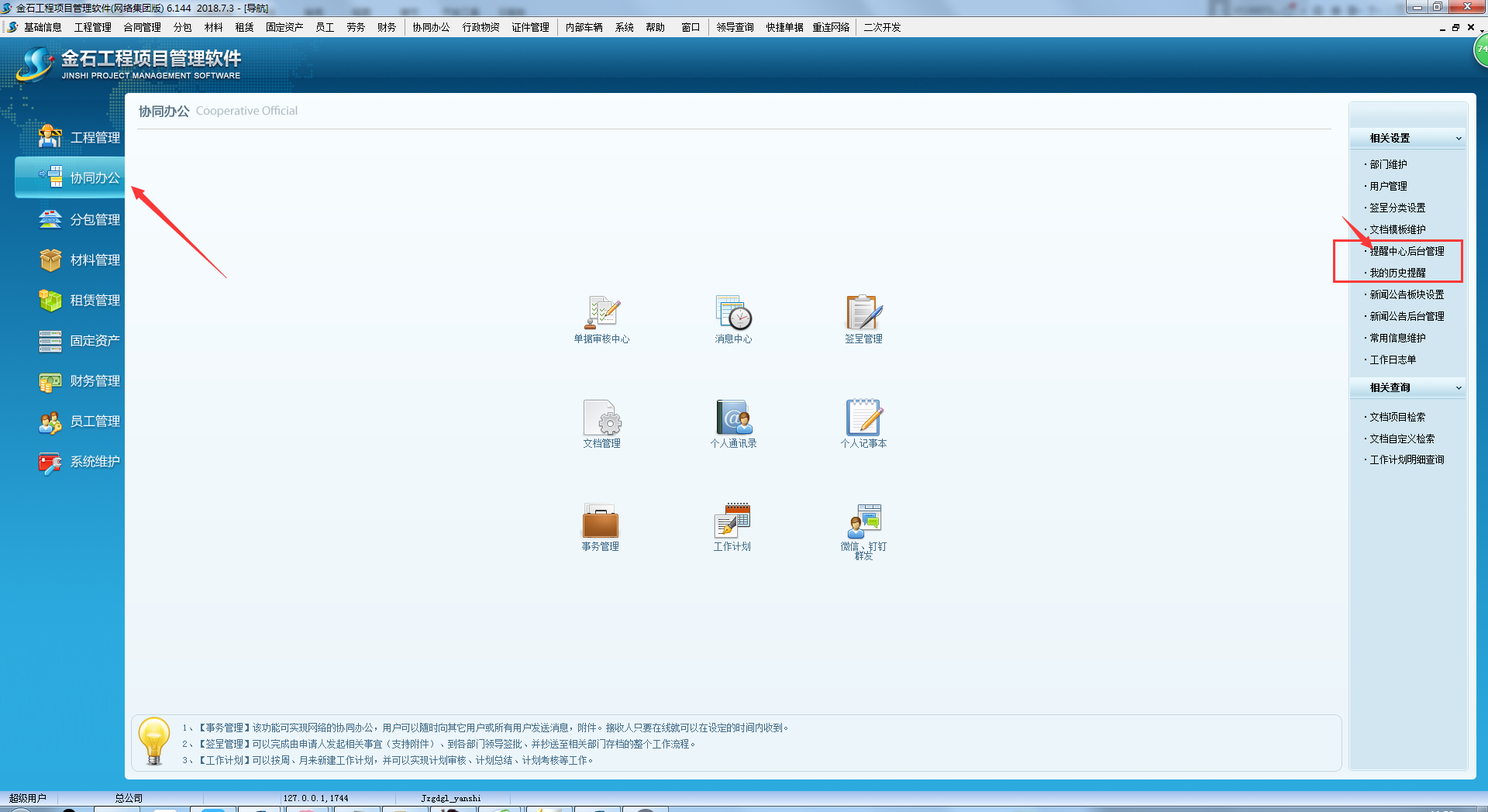
Task: Select 协同办公 in the left sidebar
Action: coord(71,177)
